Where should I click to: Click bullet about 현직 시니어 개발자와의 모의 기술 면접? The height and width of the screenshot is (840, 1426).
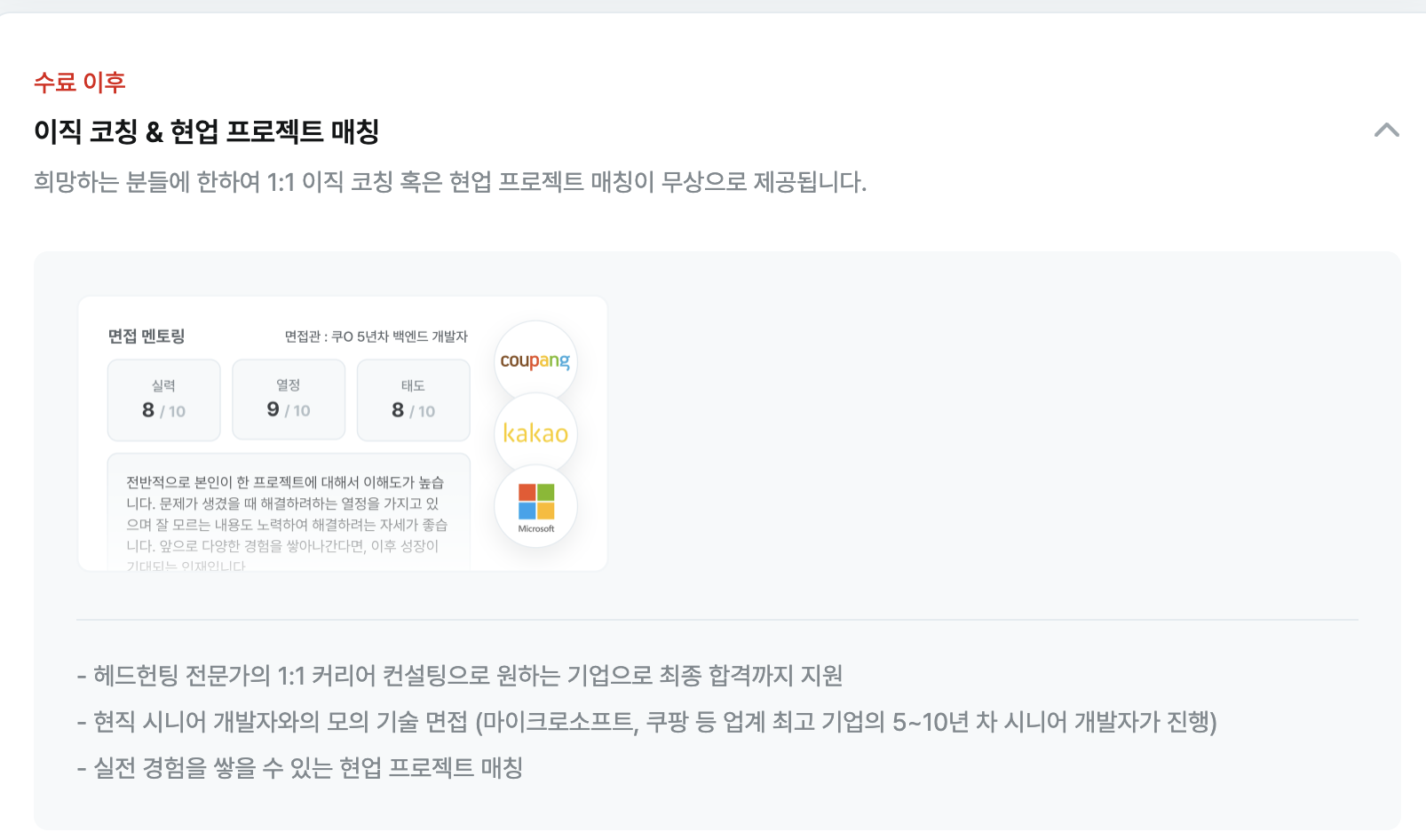coord(646,722)
